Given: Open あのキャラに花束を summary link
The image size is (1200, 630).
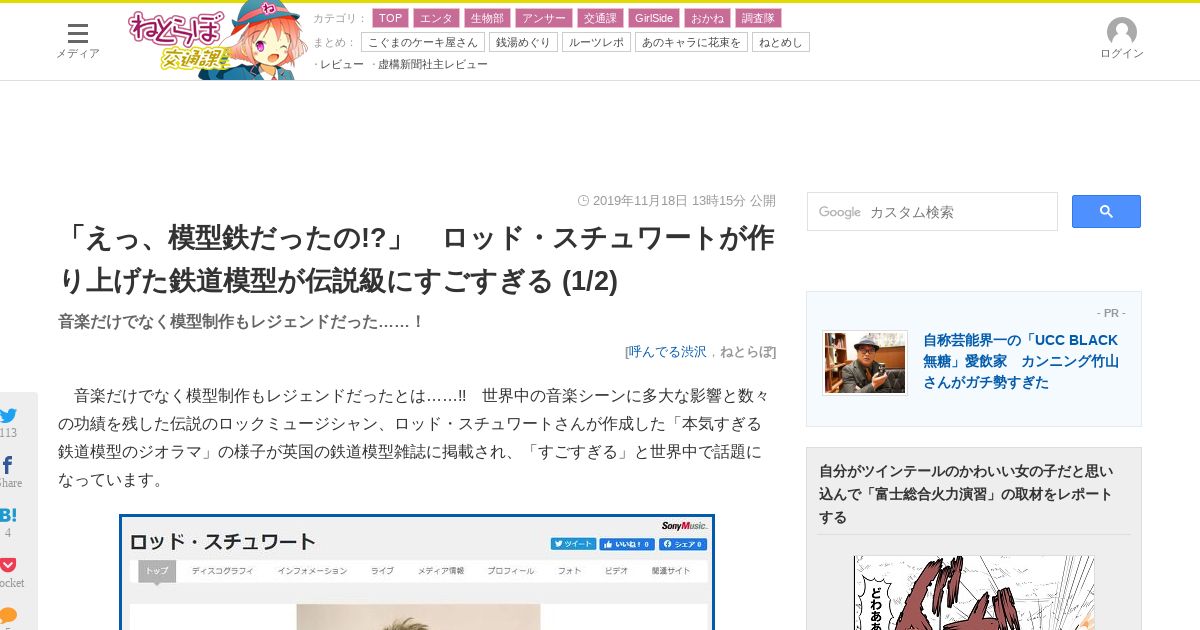Looking at the screenshot, I should [x=691, y=42].
